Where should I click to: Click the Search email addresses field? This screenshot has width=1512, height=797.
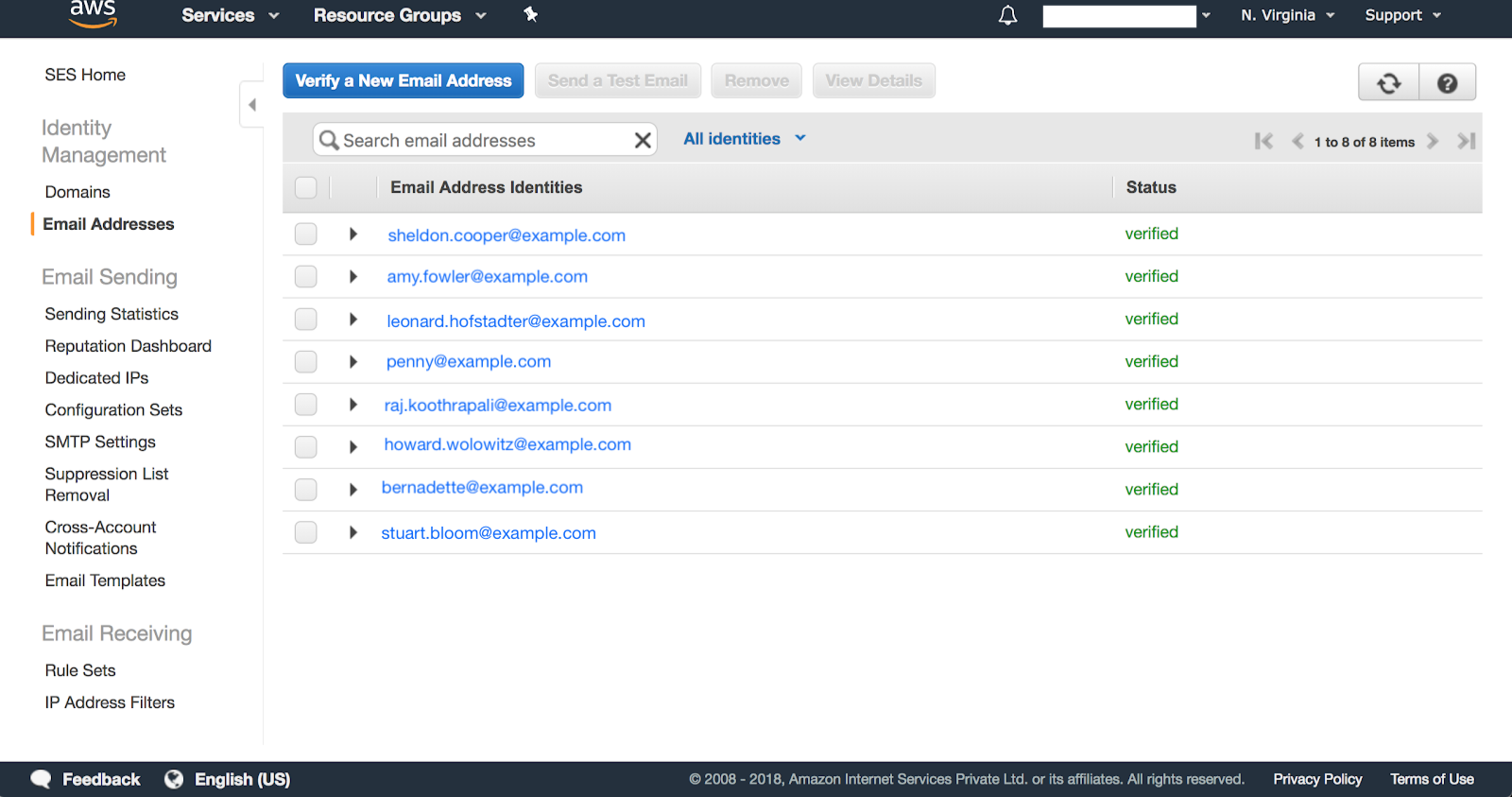coord(485,140)
